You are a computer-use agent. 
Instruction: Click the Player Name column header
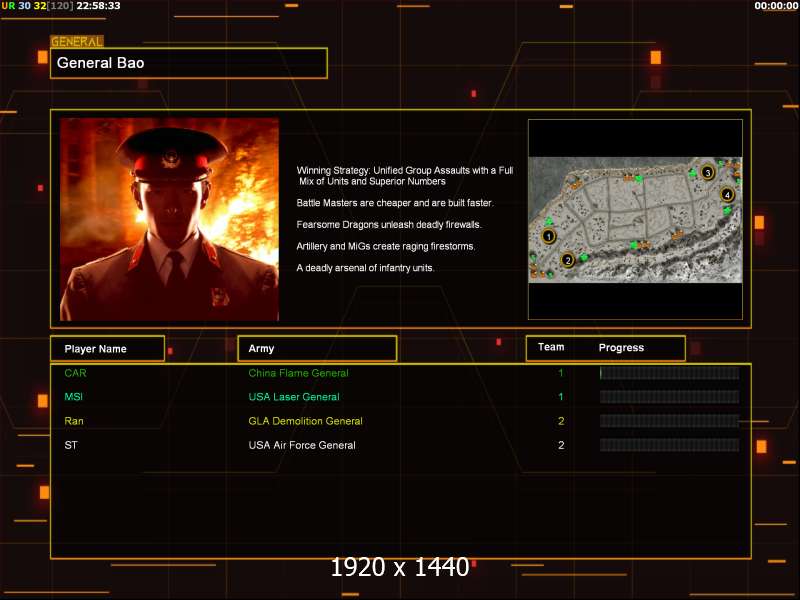click(x=108, y=349)
